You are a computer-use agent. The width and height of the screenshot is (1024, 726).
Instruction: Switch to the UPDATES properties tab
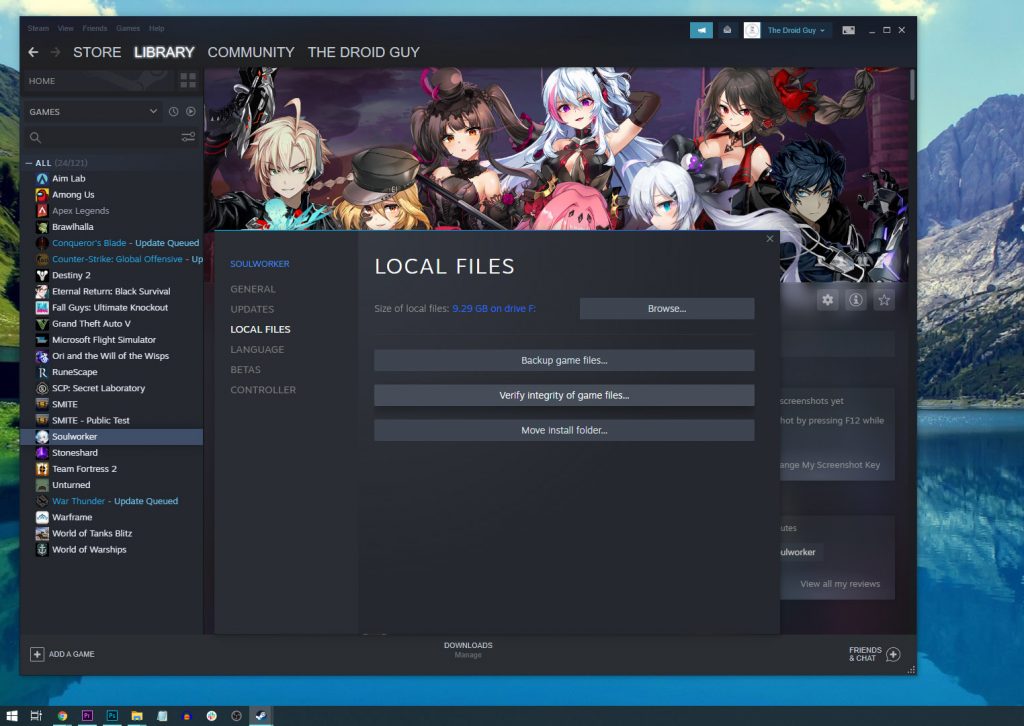252,309
